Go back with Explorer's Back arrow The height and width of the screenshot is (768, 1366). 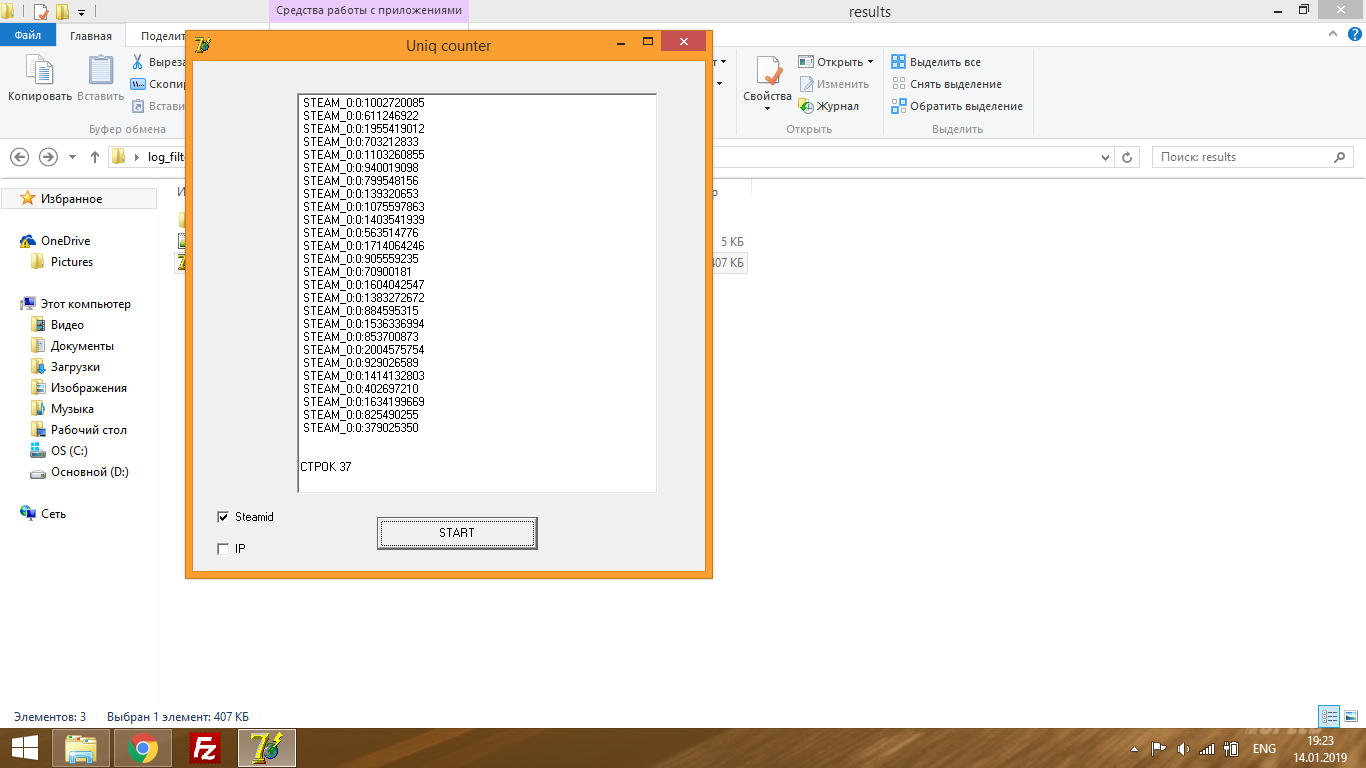coord(19,157)
